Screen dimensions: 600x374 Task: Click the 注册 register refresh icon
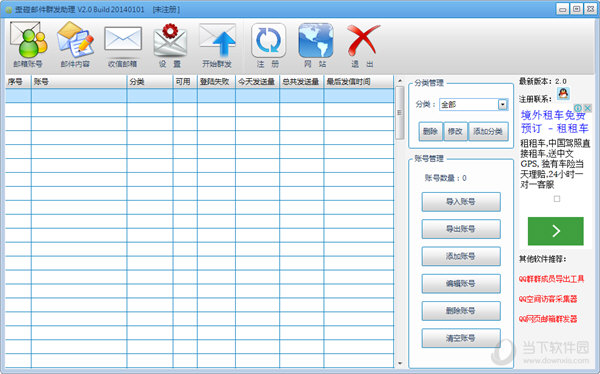pos(268,44)
